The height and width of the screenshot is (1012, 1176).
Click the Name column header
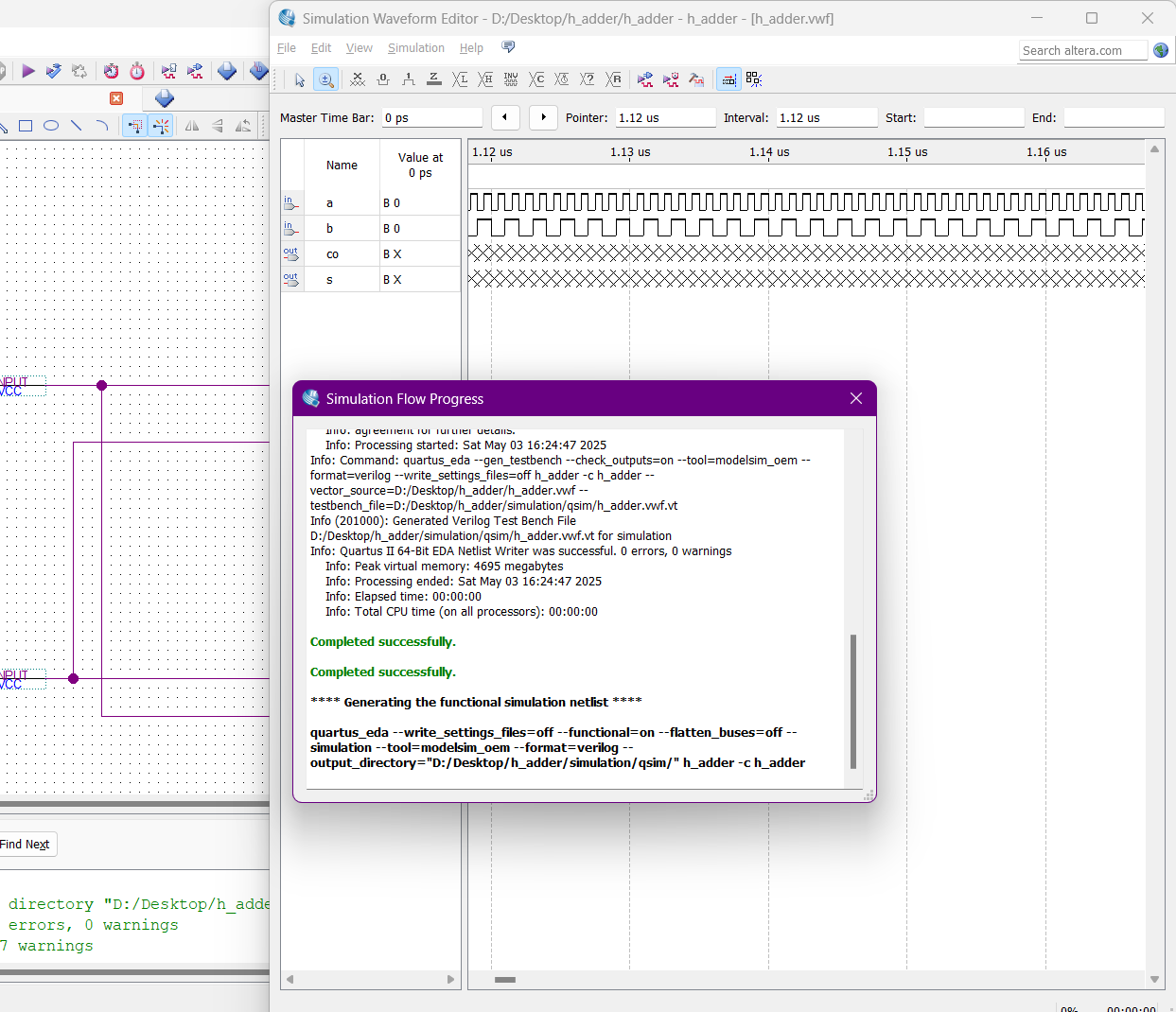342,165
